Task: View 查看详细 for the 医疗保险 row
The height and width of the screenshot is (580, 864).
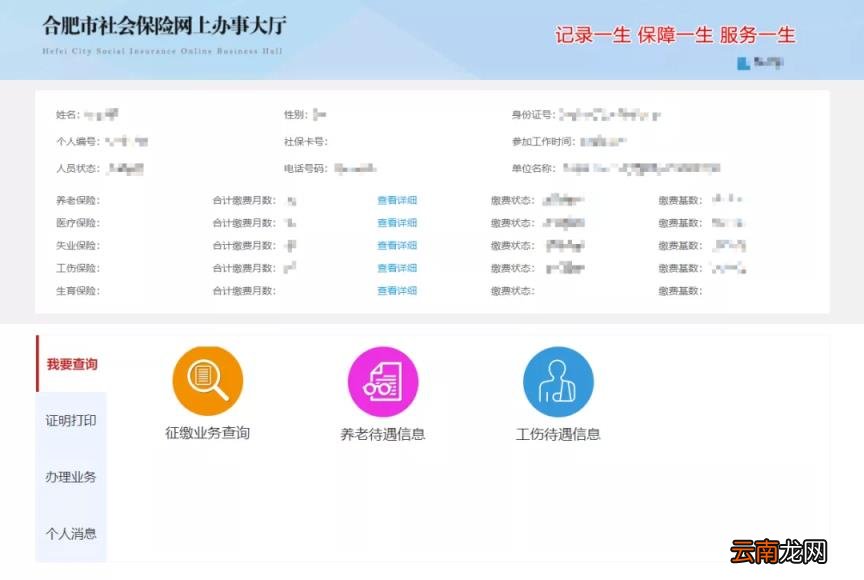Action: tap(397, 223)
